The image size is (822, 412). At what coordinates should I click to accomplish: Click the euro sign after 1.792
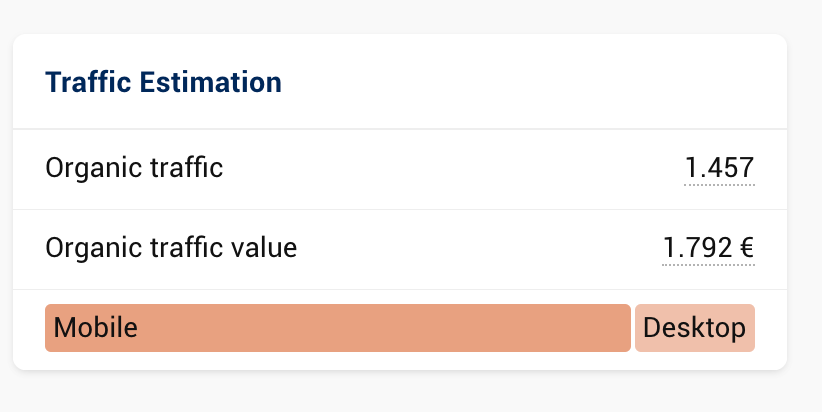[x=747, y=247]
